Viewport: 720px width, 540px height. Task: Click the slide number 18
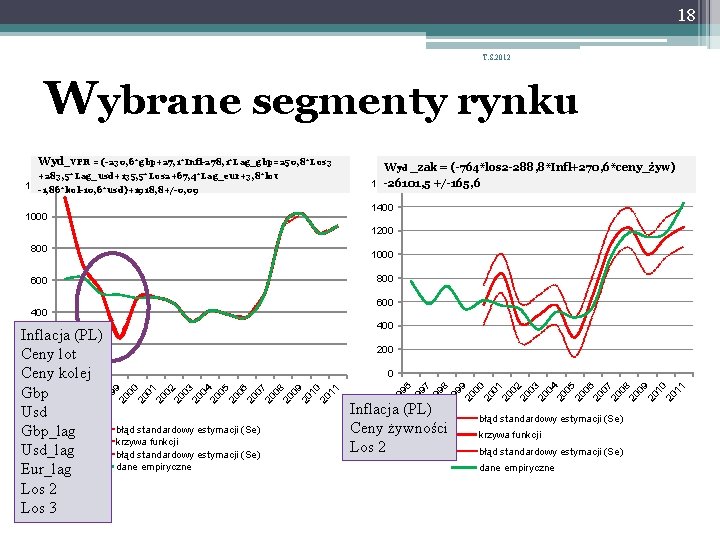686,15
